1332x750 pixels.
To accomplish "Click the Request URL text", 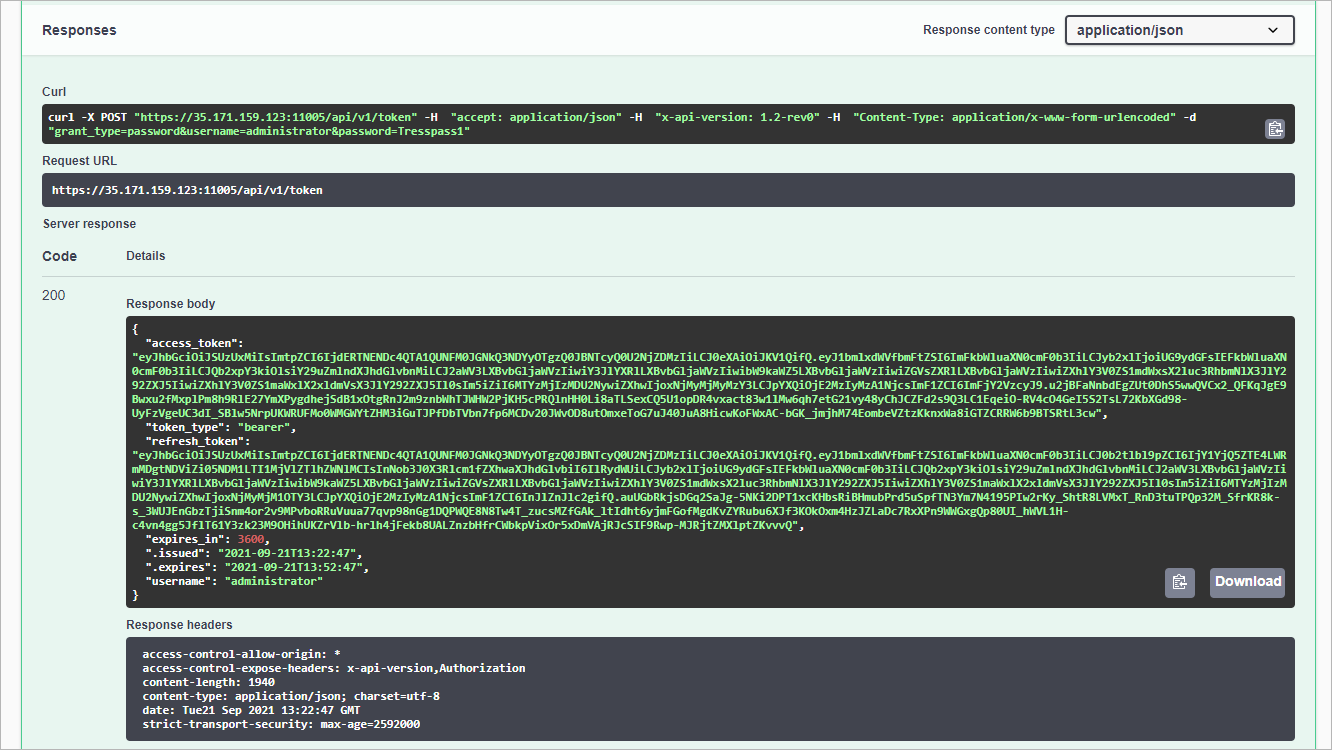I will pos(187,190).
